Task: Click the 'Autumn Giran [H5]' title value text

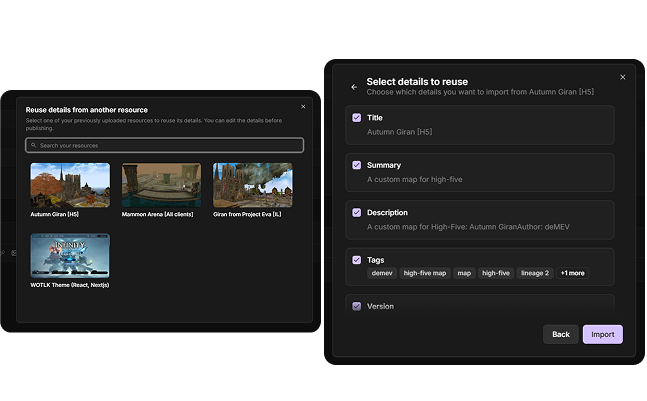Action: [x=399, y=132]
